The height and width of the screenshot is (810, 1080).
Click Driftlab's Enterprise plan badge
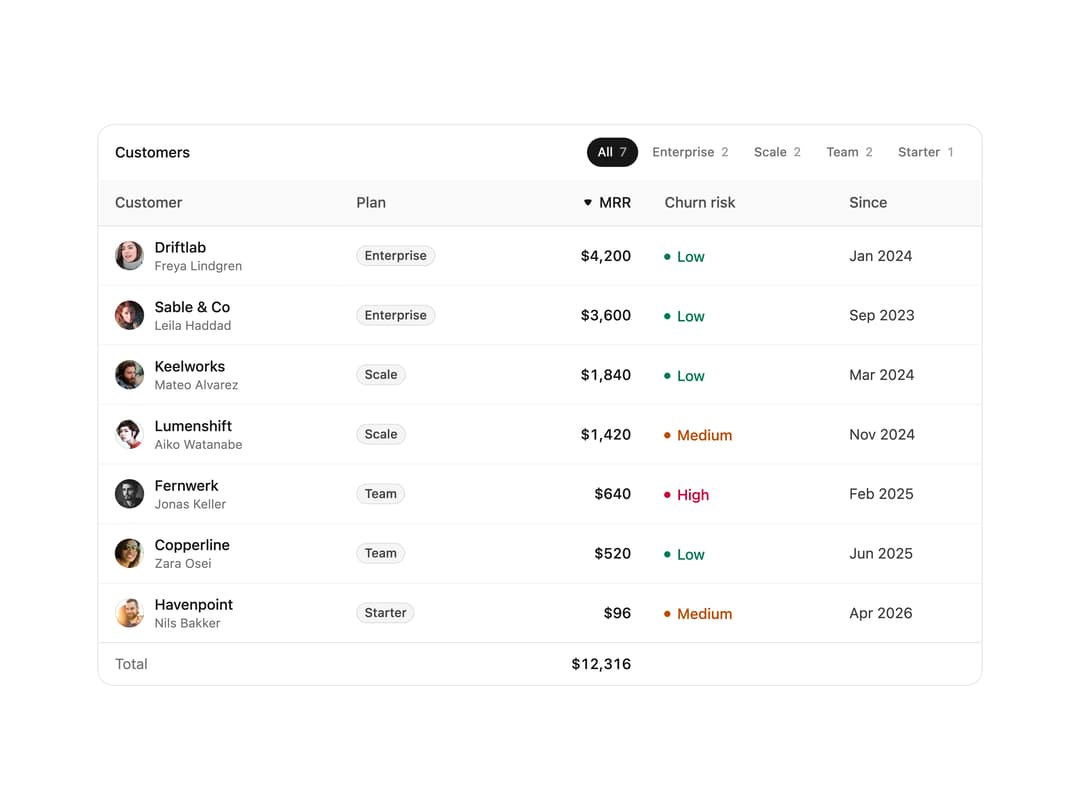coord(395,256)
